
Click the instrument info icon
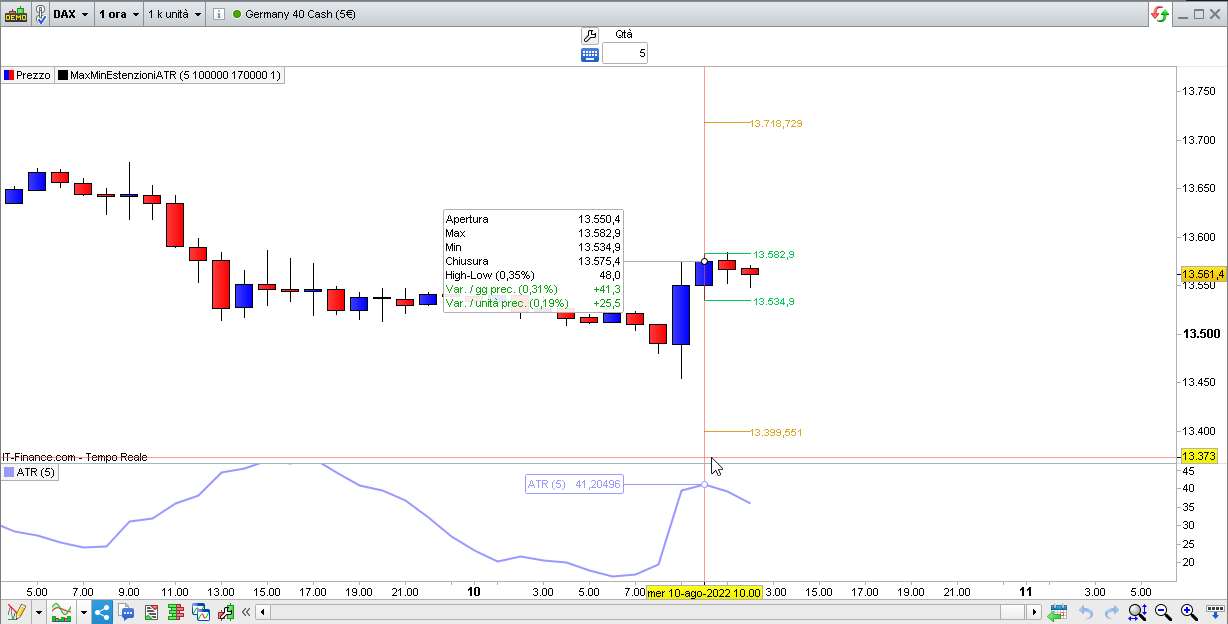pyautogui.click(x=217, y=14)
